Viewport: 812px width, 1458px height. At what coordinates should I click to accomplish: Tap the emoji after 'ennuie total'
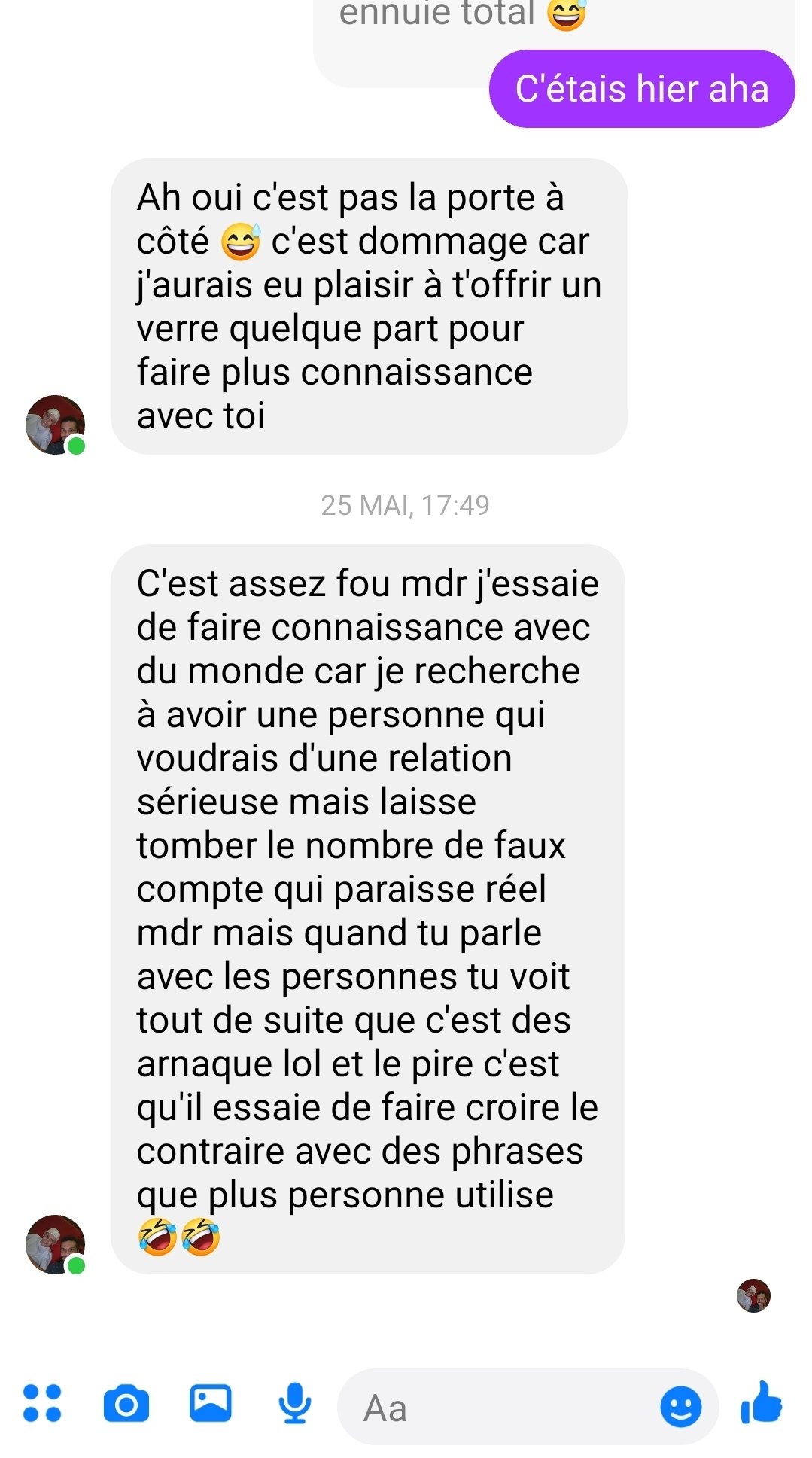point(566,14)
